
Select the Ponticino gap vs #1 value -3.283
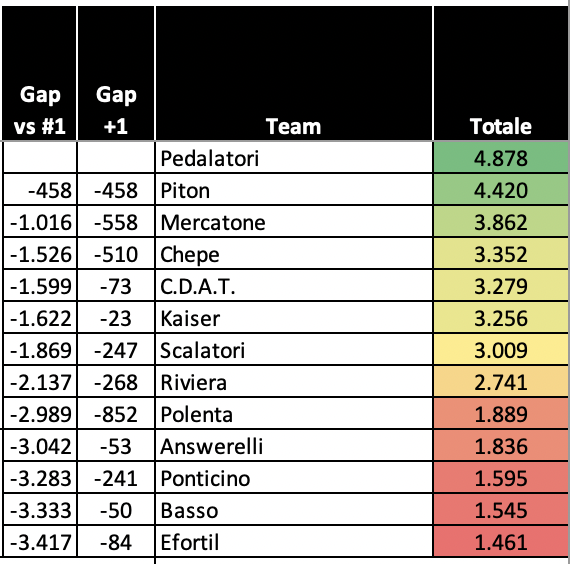coord(40,478)
